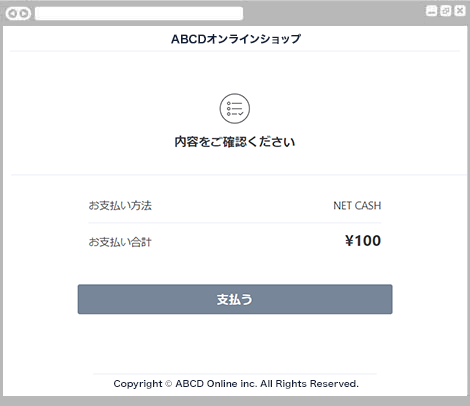Click the お支払い方法 label
Viewport: 470px width, 406px height.
coord(120,205)
